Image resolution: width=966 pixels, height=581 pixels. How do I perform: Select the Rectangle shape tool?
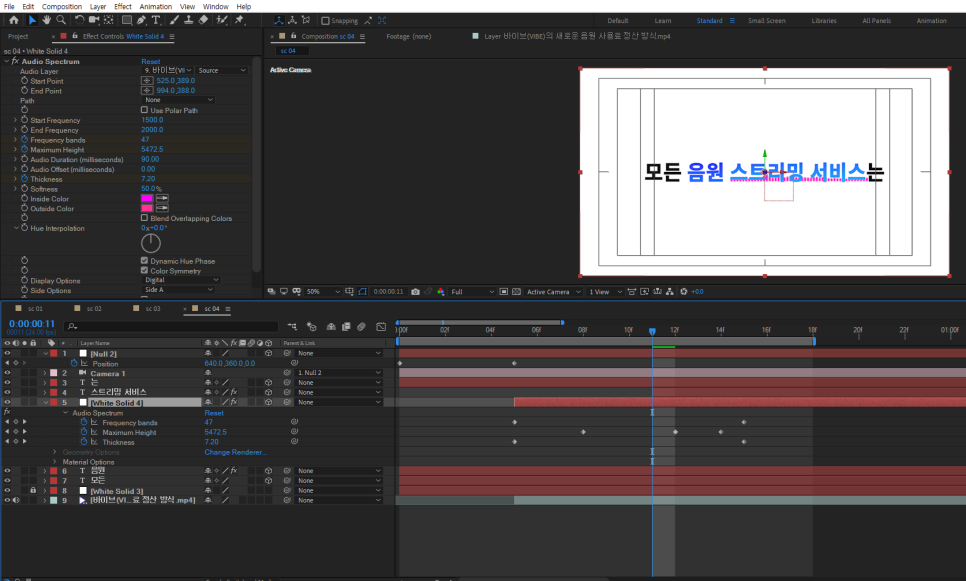coord(126,20)
